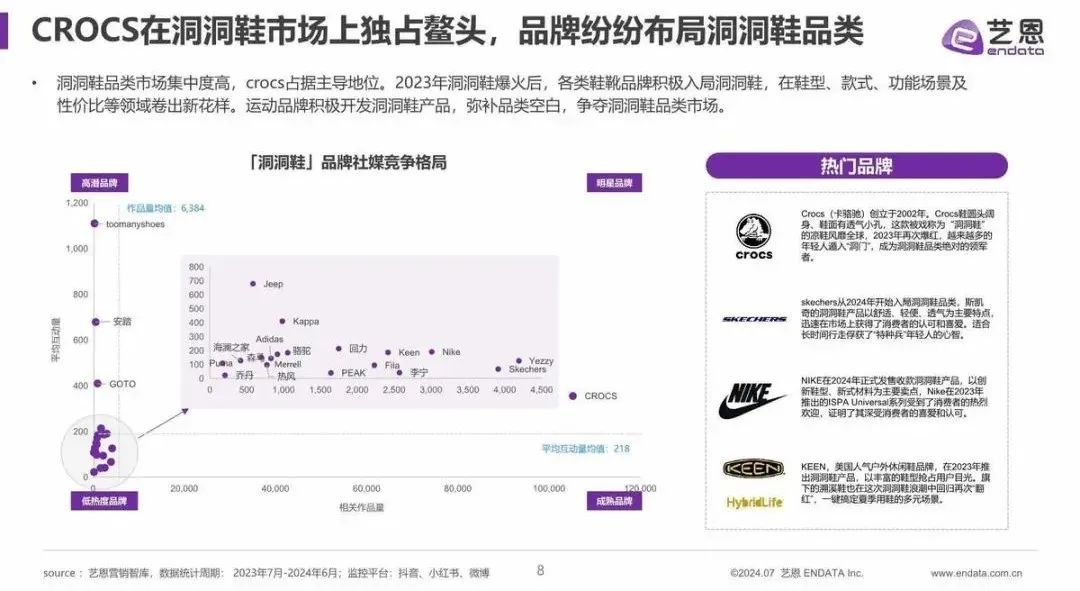The height and width of the screenshot is (591, 1080).
Task: Click the KEEN，美国人气户外休闲鞋品牌 paragraph
Action: [x=896, y=483]
